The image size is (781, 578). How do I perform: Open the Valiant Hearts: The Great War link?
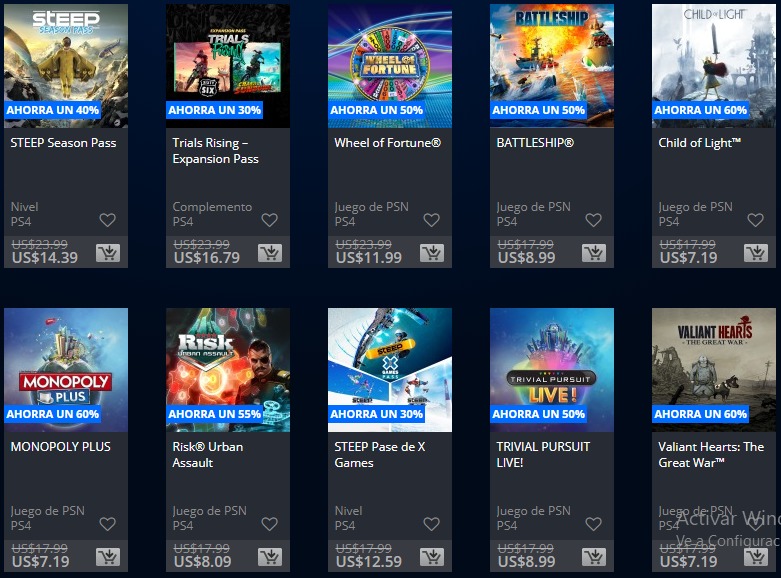click(711, 454)
